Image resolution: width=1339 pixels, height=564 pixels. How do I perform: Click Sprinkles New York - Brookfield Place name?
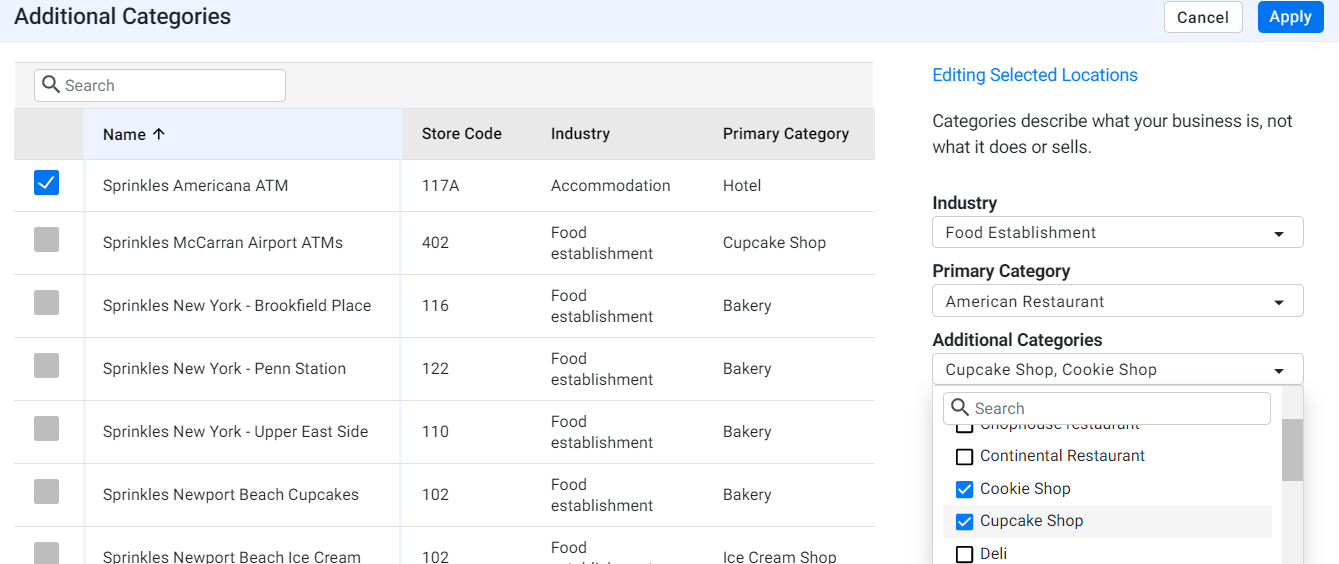click(237, 306)
